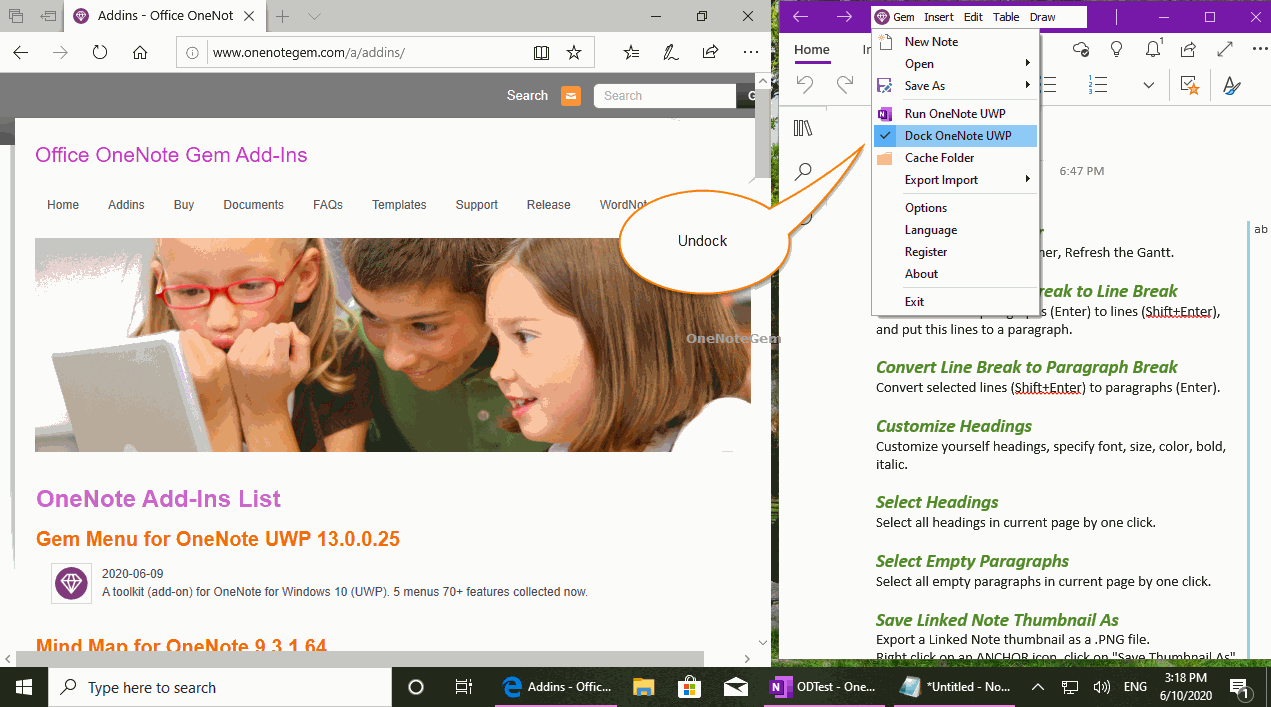Screen dimensions: 1271x707
Task: Follow the Gem Menu for OneNote UWP link
Action: tap(218, 539)
